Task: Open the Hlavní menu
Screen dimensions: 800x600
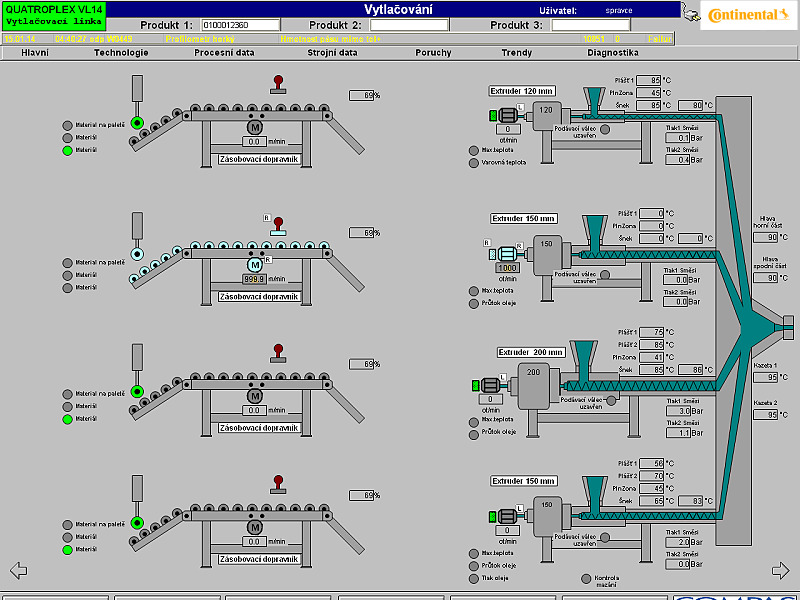Action: (35, 53)
